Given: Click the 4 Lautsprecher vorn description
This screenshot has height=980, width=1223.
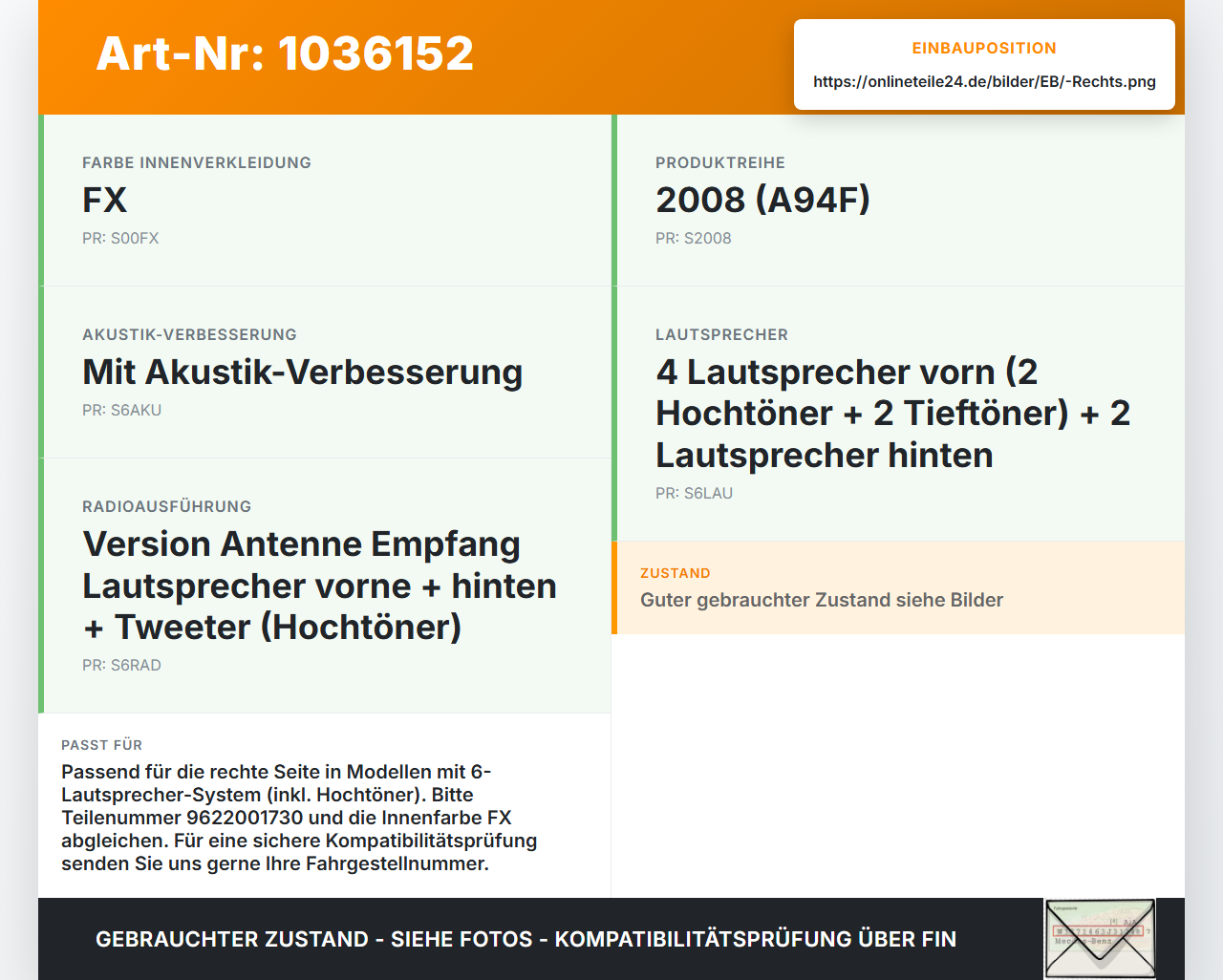Looking at the screenshot, I should pyautogui.click(x=893, y=414).
